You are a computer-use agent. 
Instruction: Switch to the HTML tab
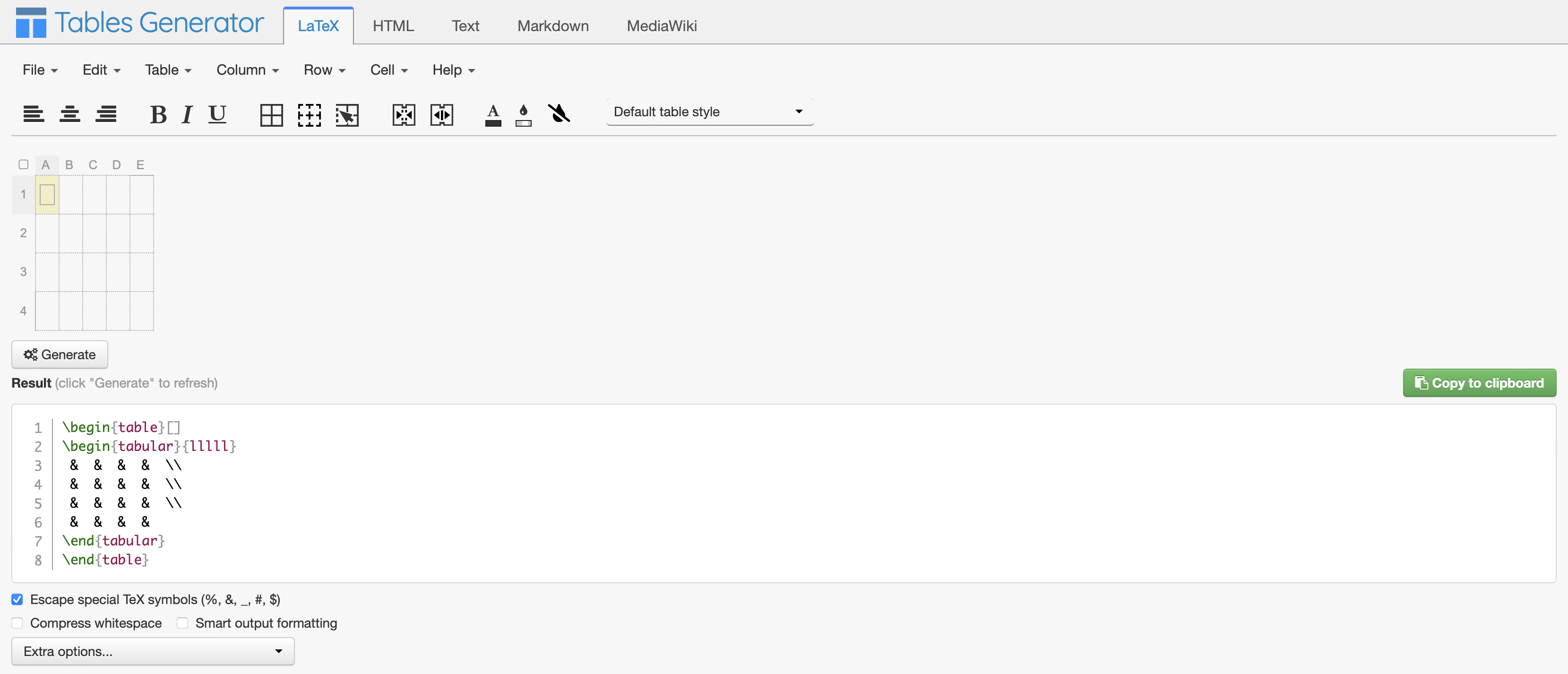click(393, 26)
